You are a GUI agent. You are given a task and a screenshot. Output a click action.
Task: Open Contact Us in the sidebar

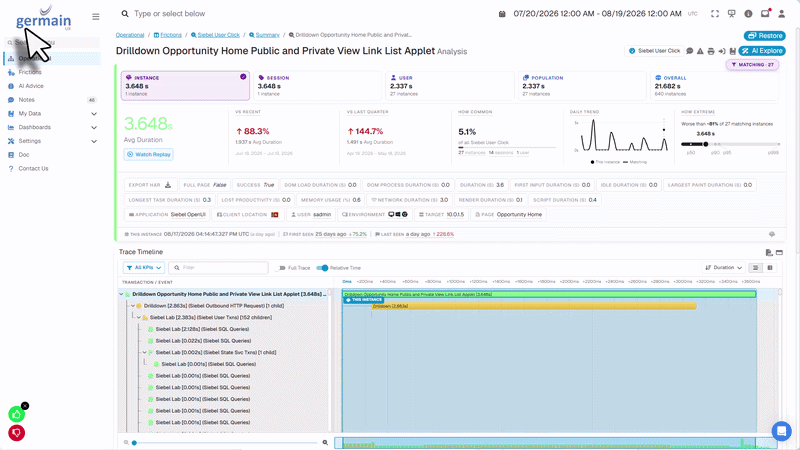click(33, 168)
